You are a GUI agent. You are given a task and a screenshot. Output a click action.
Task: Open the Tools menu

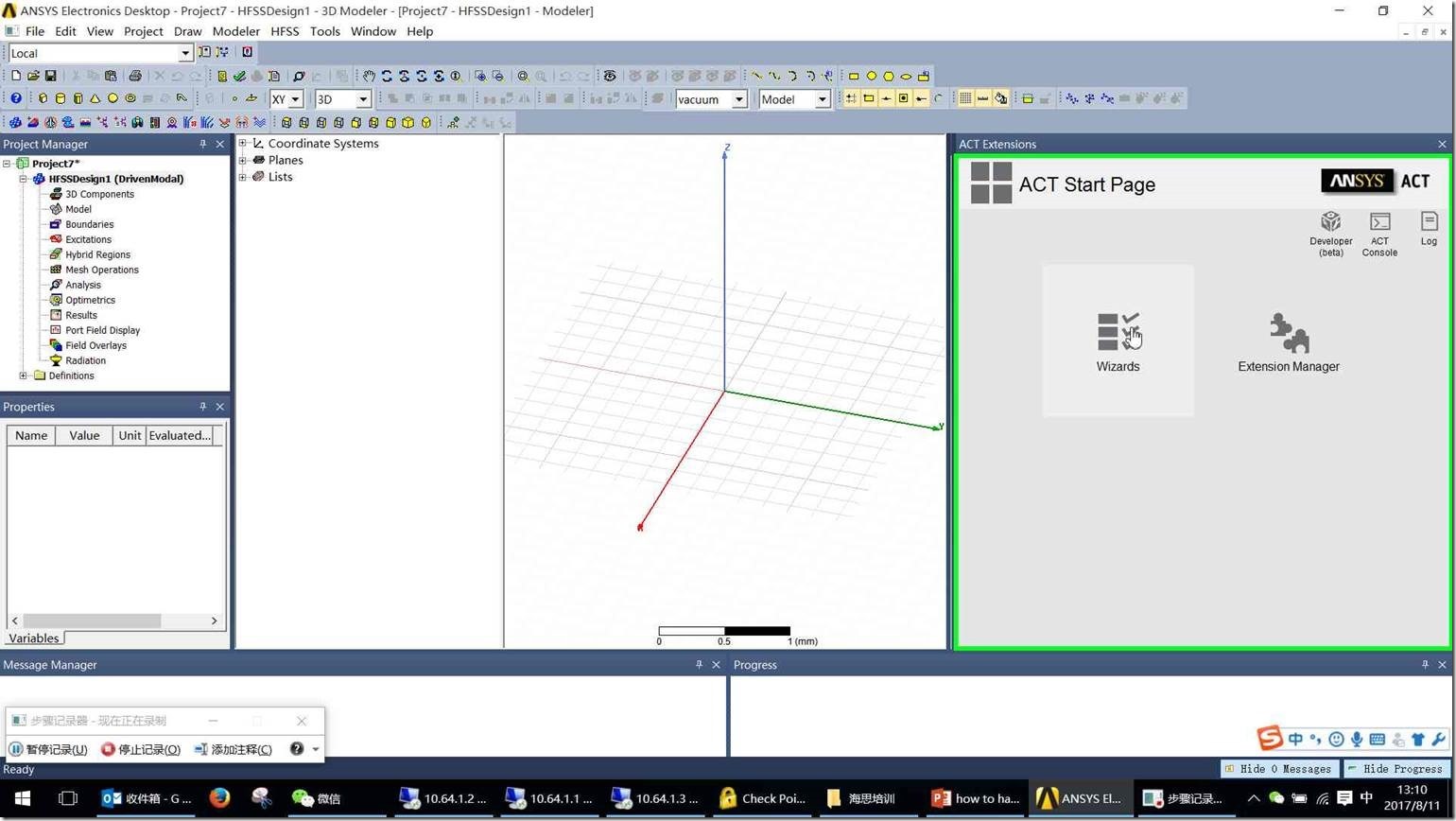[x=324, y=31]
